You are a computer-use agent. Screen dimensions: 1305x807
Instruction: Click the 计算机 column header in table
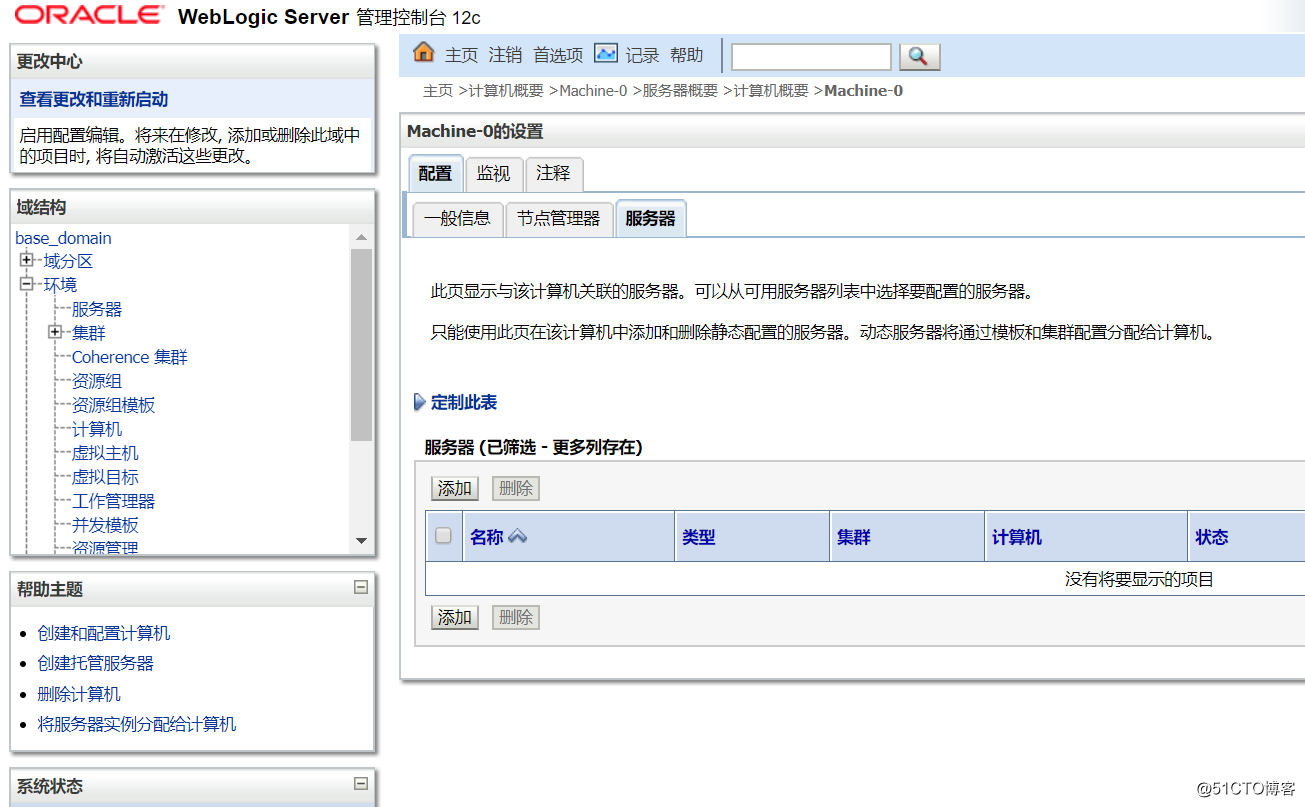tap(1017, 537)
